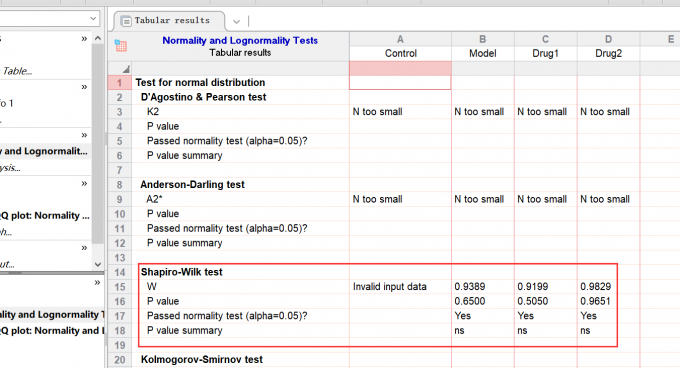Select row number 1 header

click(119, 82)
